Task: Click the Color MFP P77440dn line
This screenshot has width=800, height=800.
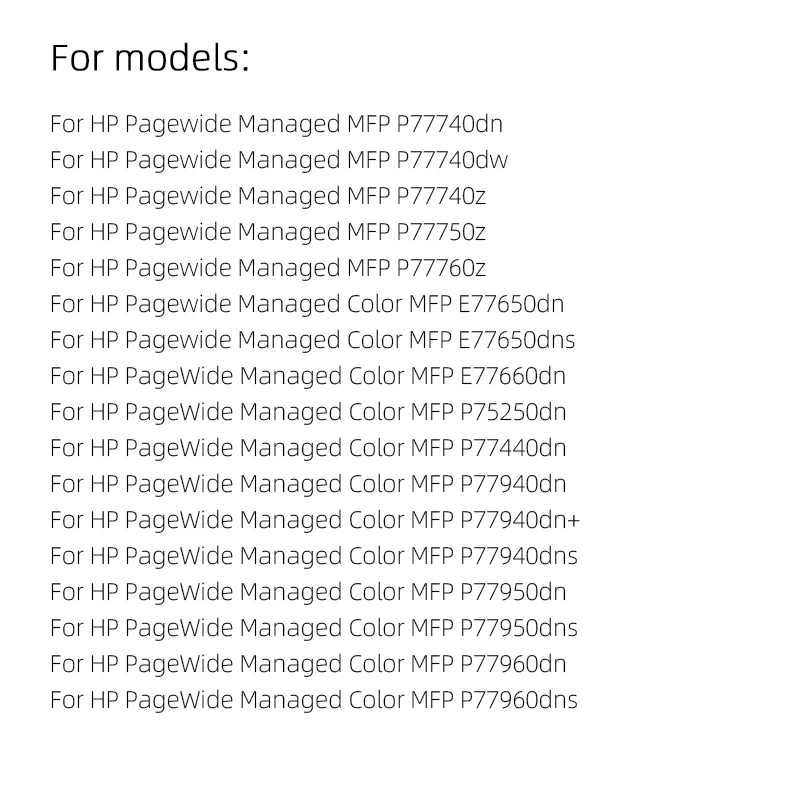Action: tap(307, 449)
